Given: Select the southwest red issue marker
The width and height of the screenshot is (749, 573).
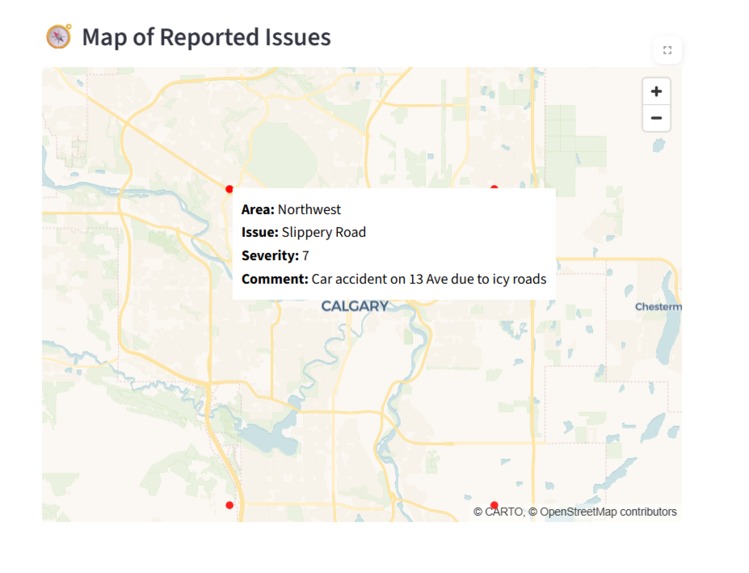Looking at the screenshot, I should [229, 505].
